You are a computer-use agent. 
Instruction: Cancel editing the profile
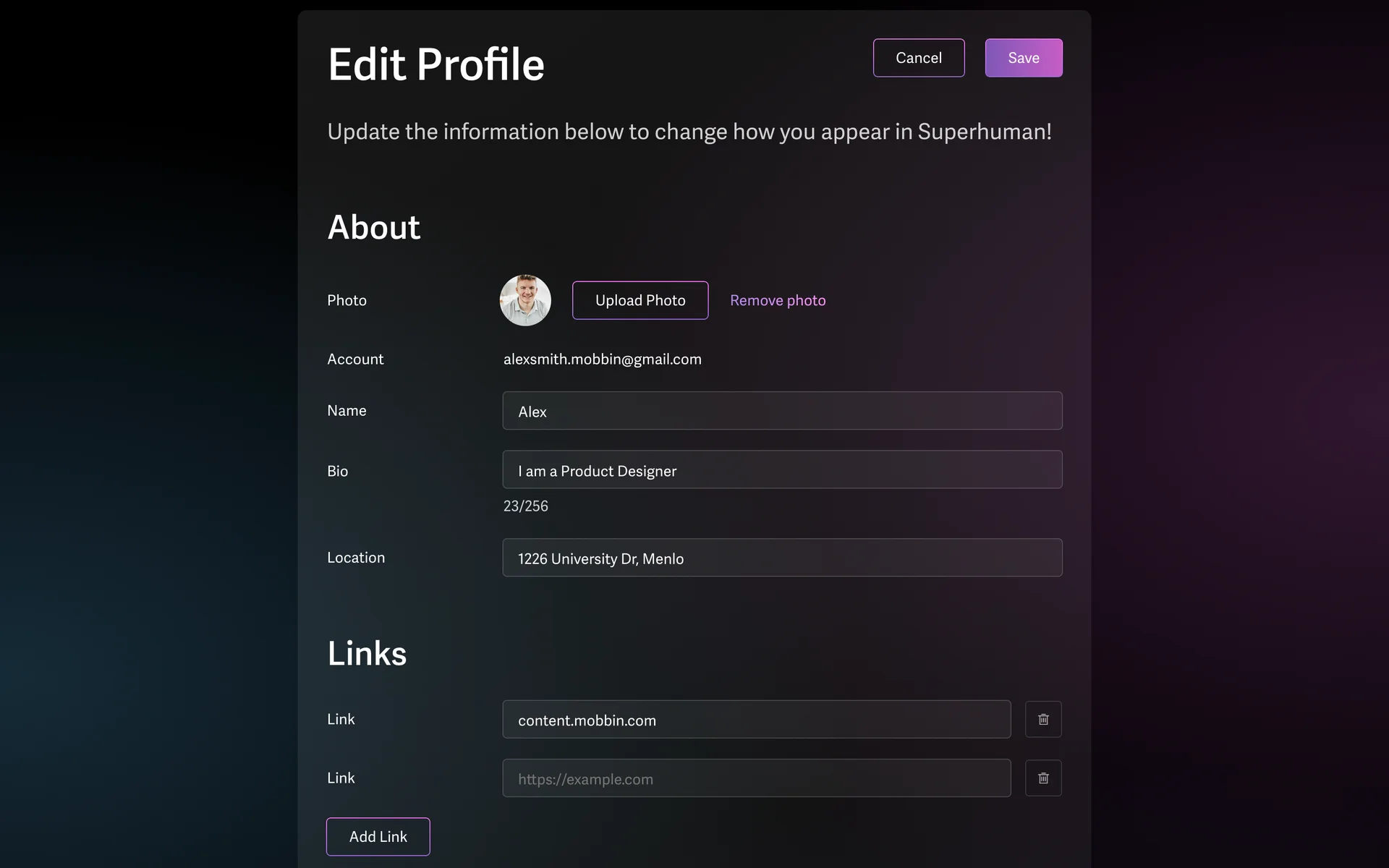point(918,58)
